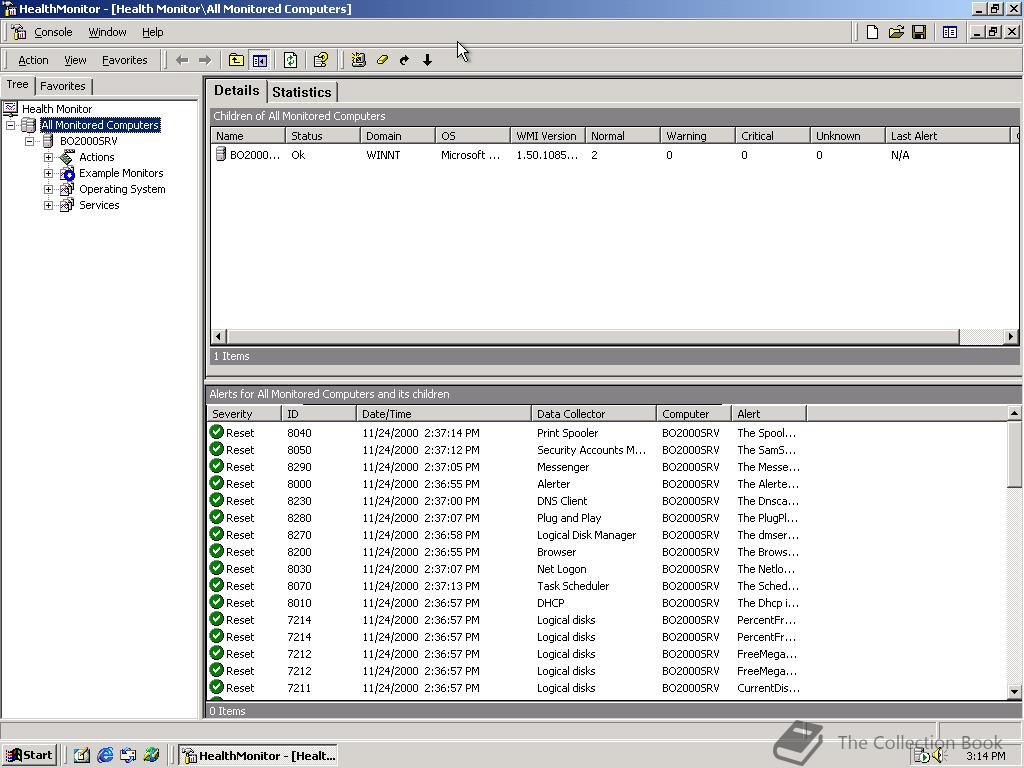Image resolution: width=1024 pixels, height=768 pixels.
Task: Click the New Window toolbar icon
Action: tap(950, 32)
